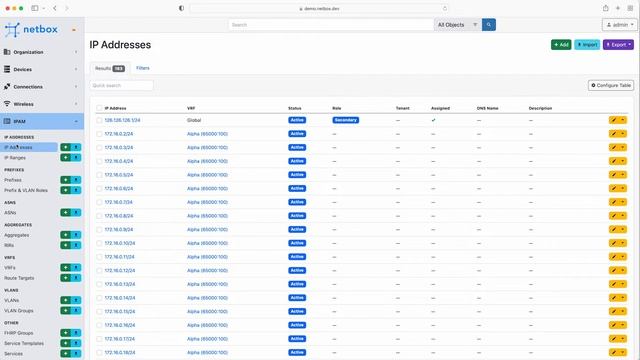The image size is (640, 360).
Task: Check the box for 172.16.0.4/24
Action: tap(99, 161)
